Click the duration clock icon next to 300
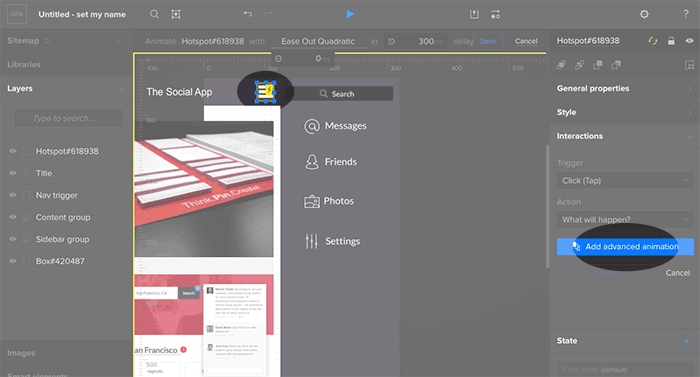700x377 pixels. (x=391, y=42)
